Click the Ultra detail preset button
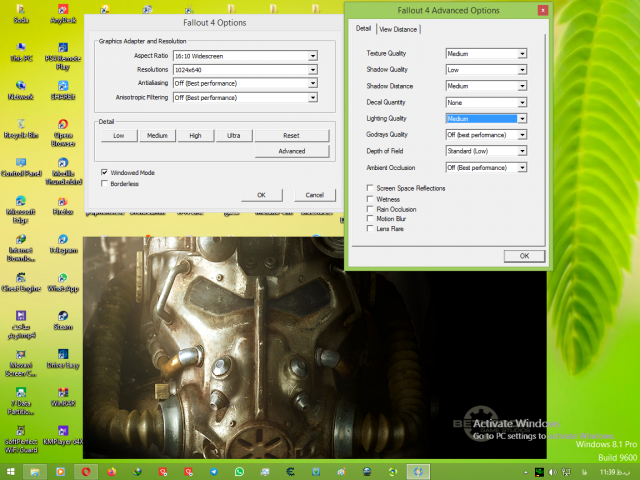640x480 pixels. tap(233, 135)
